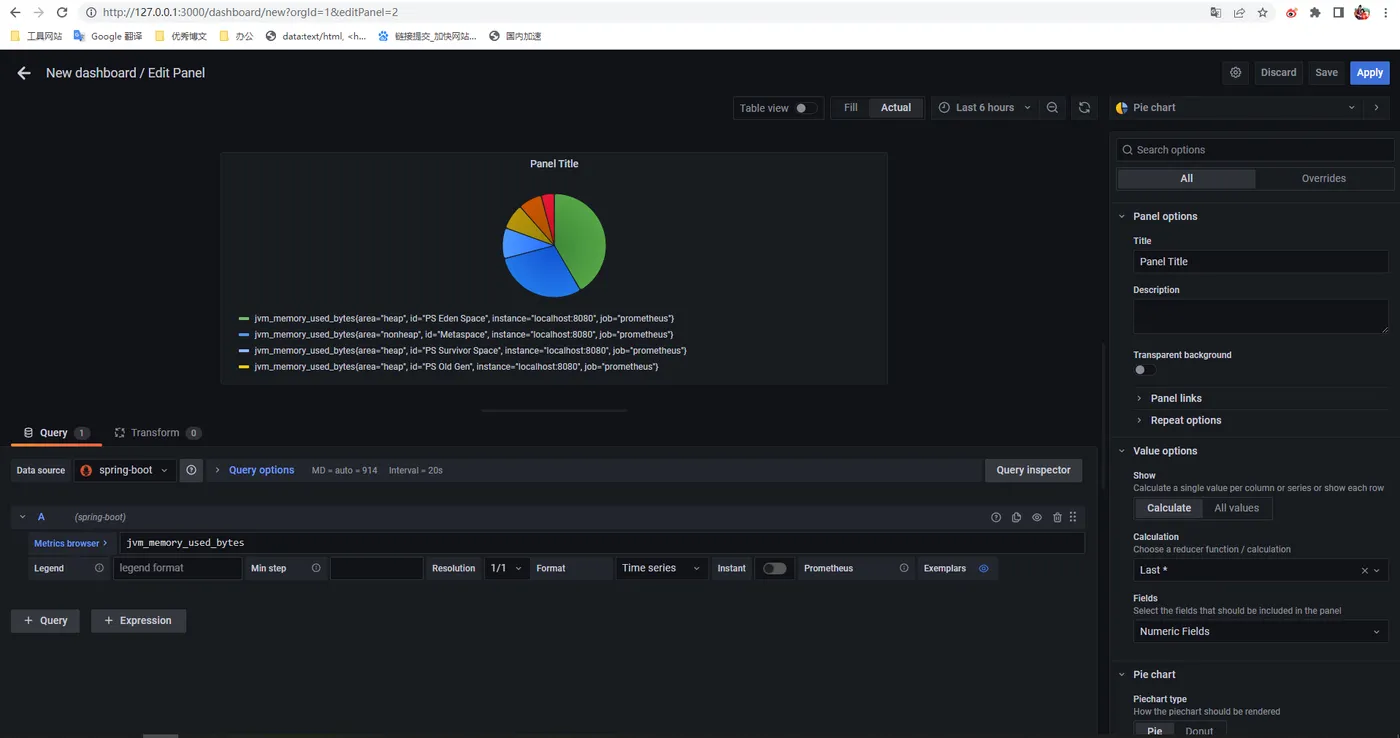Click the yellow PS Old Gen legend swatch
Image resolution: width=1400 pixels, height=738 pixels.
[243, 367]
